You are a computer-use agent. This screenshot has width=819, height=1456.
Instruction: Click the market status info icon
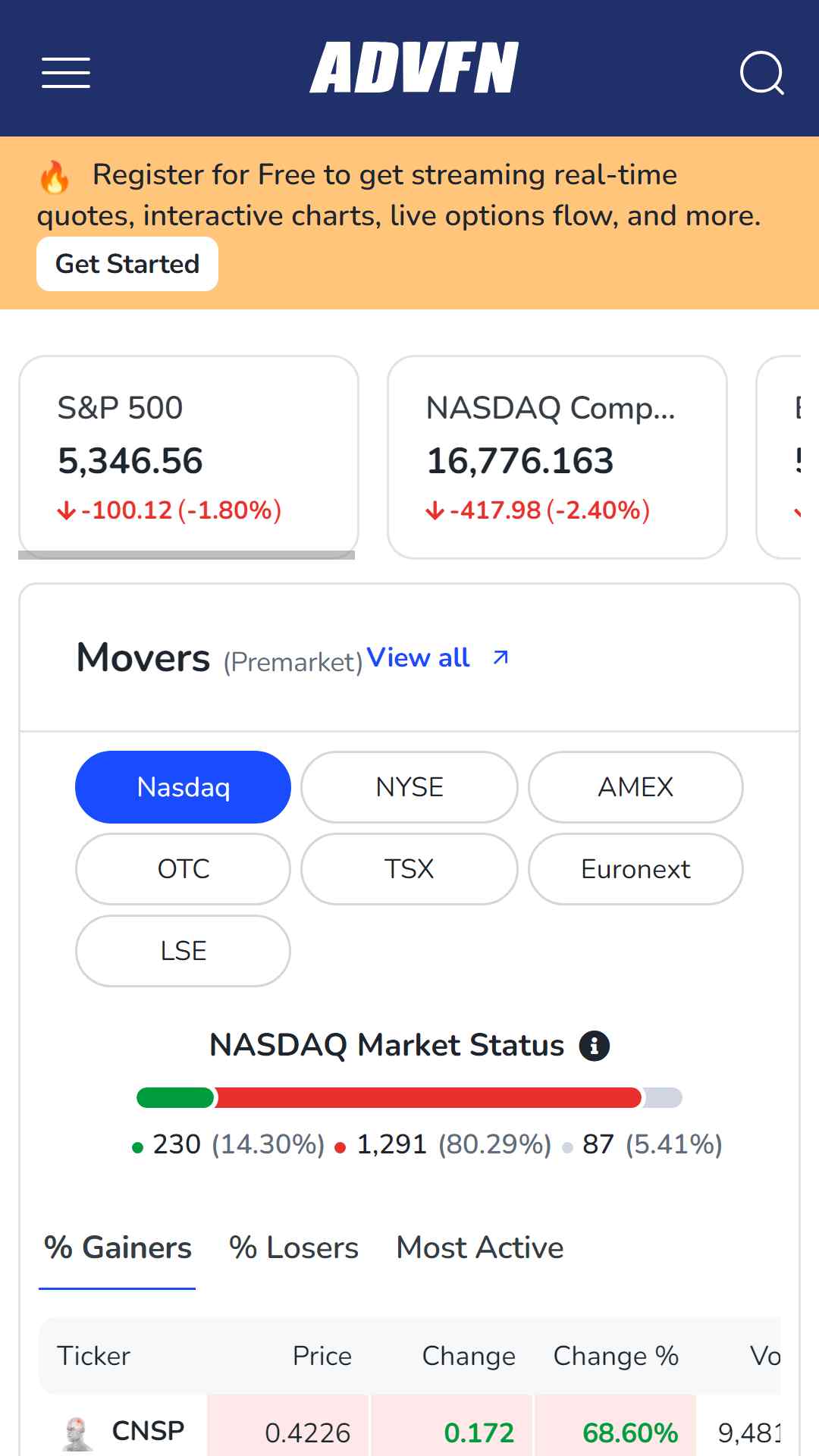[594, 1046]
